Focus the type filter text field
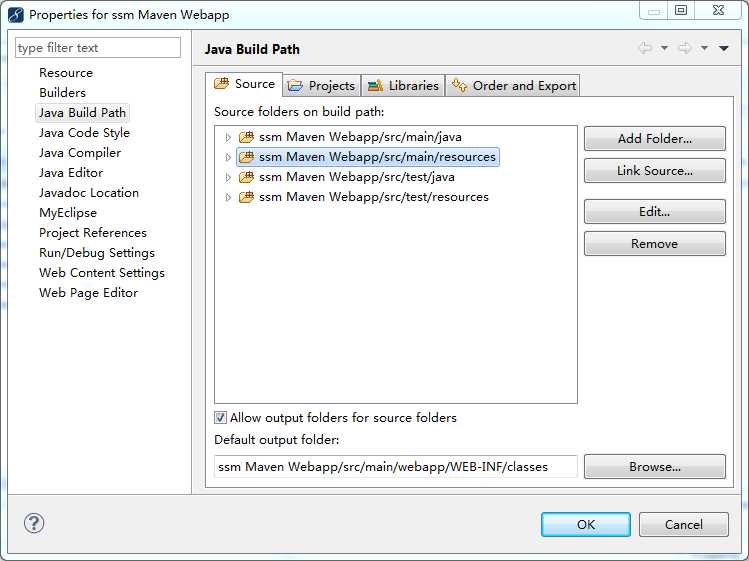 tap(98, 48)
